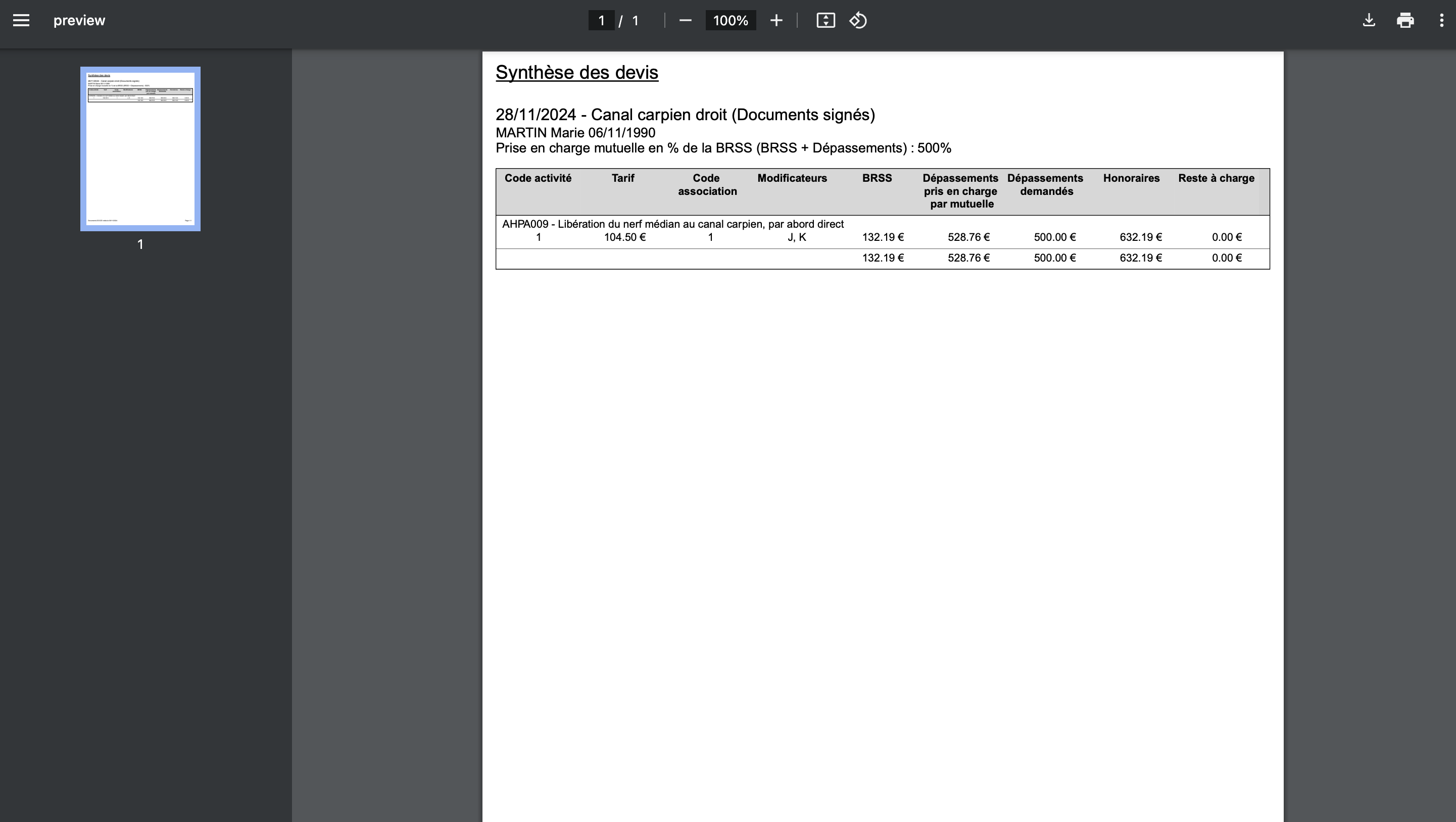Click the preview document title
Screen dimensions: 1456x822
click(x=79, y=20)
